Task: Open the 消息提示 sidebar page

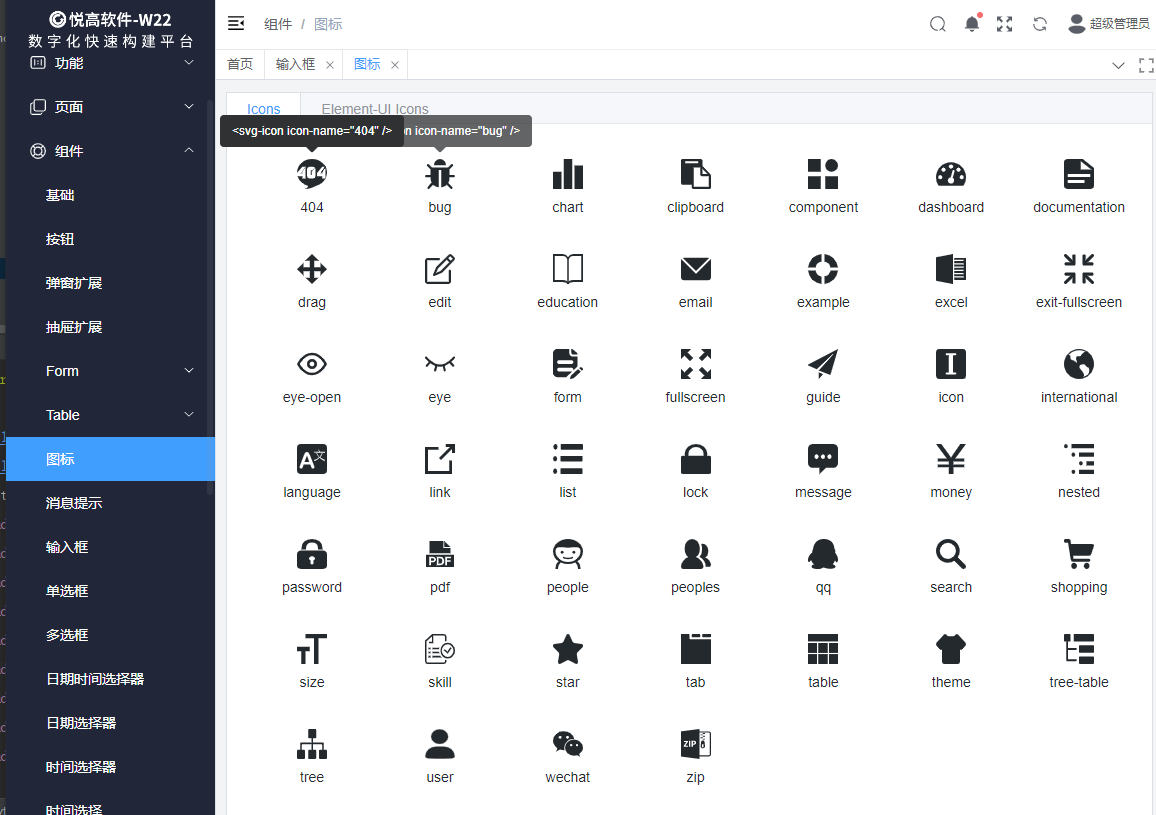Action: click(x=74, y=503)
